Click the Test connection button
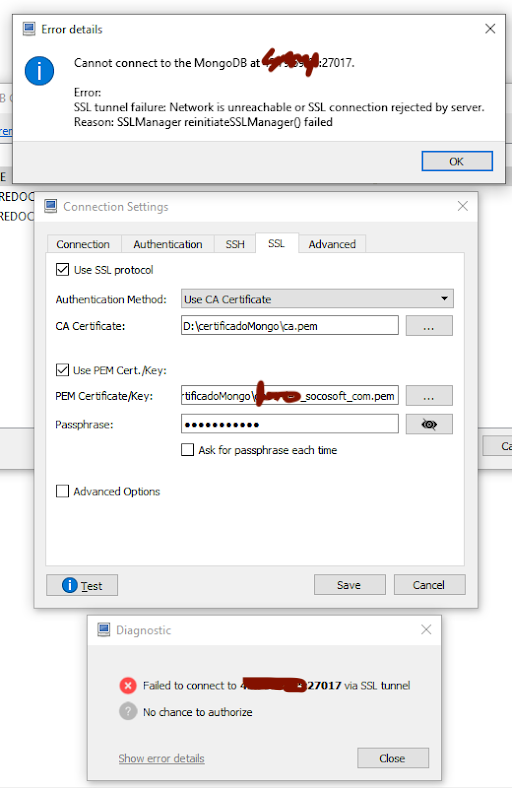Screen dimensions: 512x788 pyautogui.click(x=82, y=585)
